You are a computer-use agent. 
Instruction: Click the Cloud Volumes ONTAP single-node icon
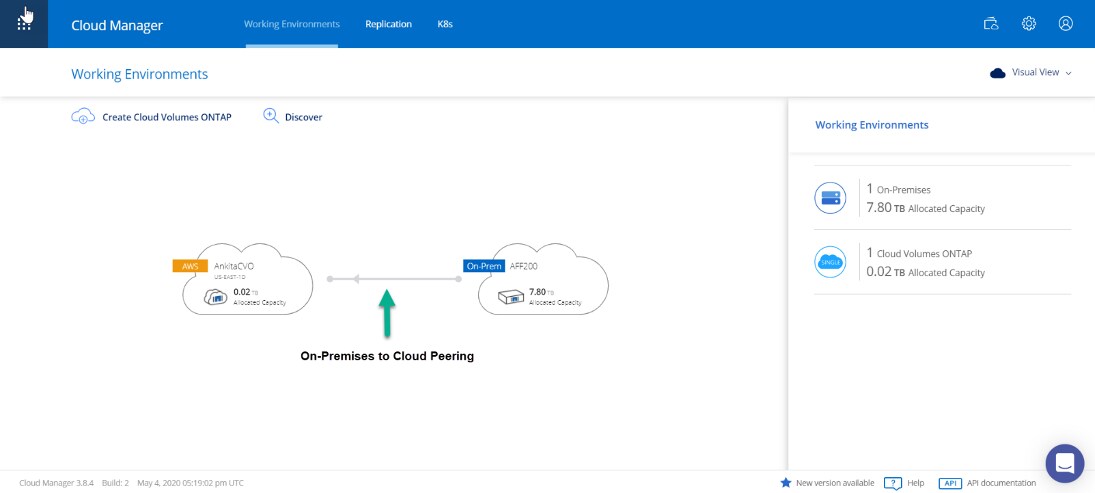pos(830,262)
